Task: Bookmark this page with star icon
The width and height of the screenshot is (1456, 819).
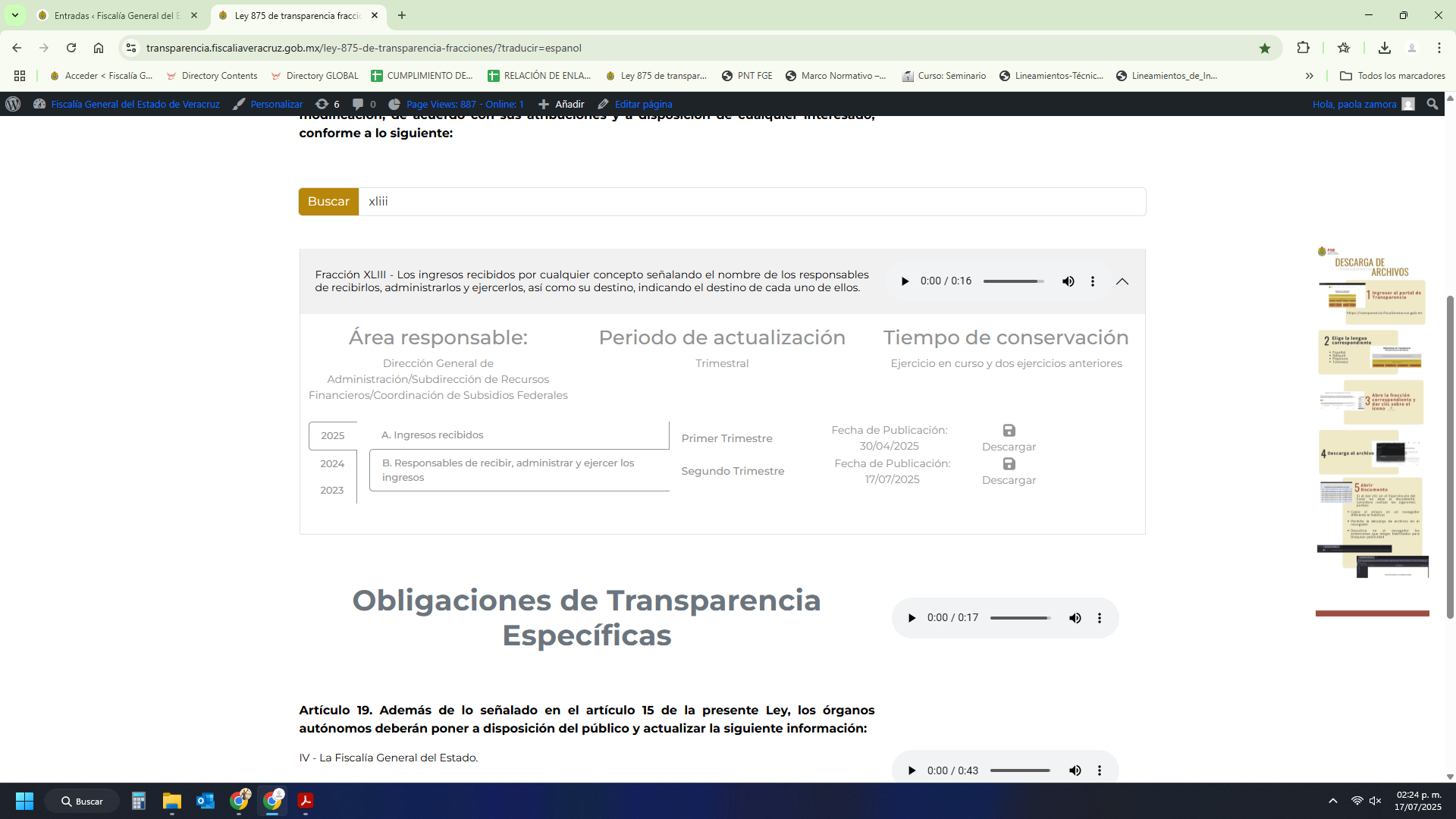Action: pyautogui.click(x=1265, y=48)
